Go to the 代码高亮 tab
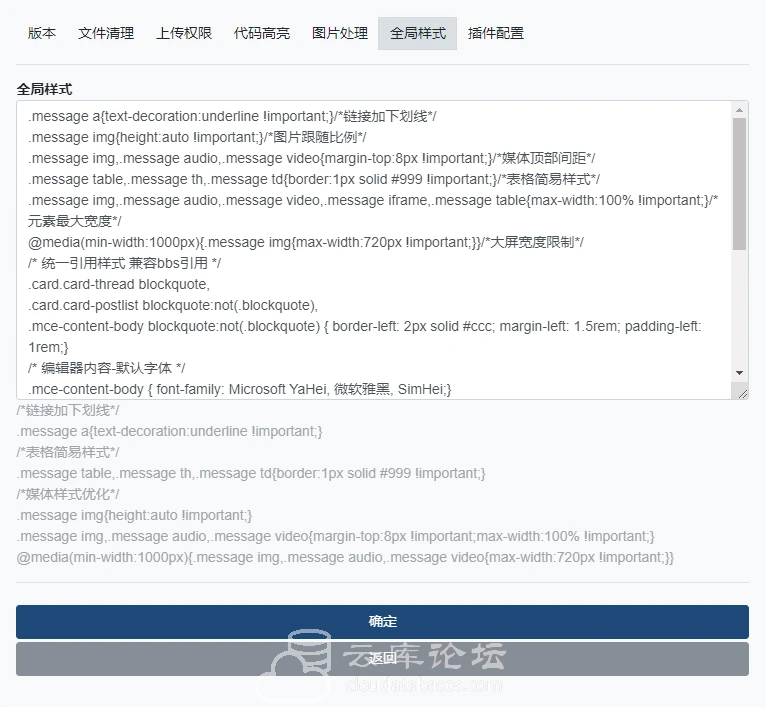The image size is (766, 707). 262,33
